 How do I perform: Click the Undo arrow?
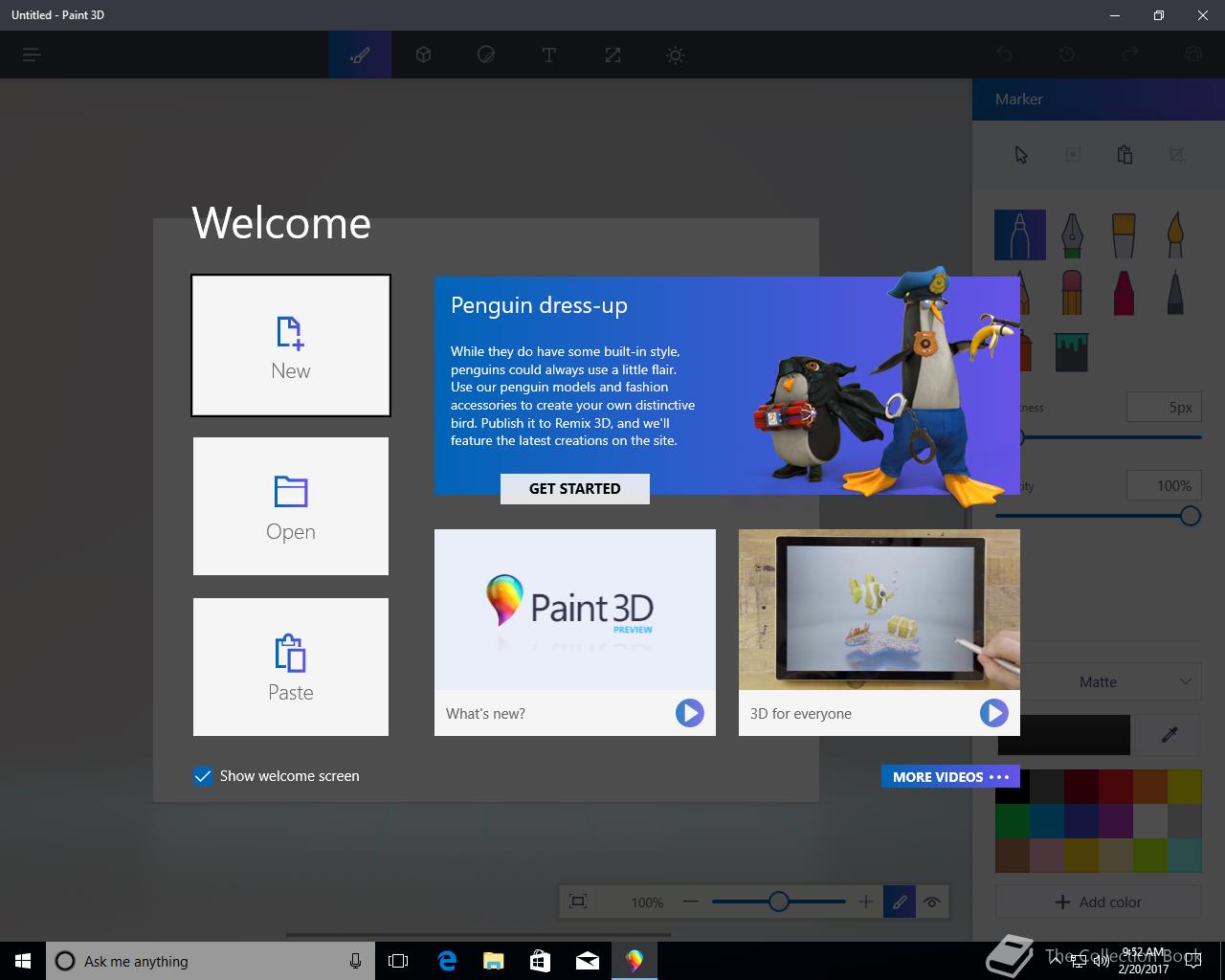pos(1004,55)
